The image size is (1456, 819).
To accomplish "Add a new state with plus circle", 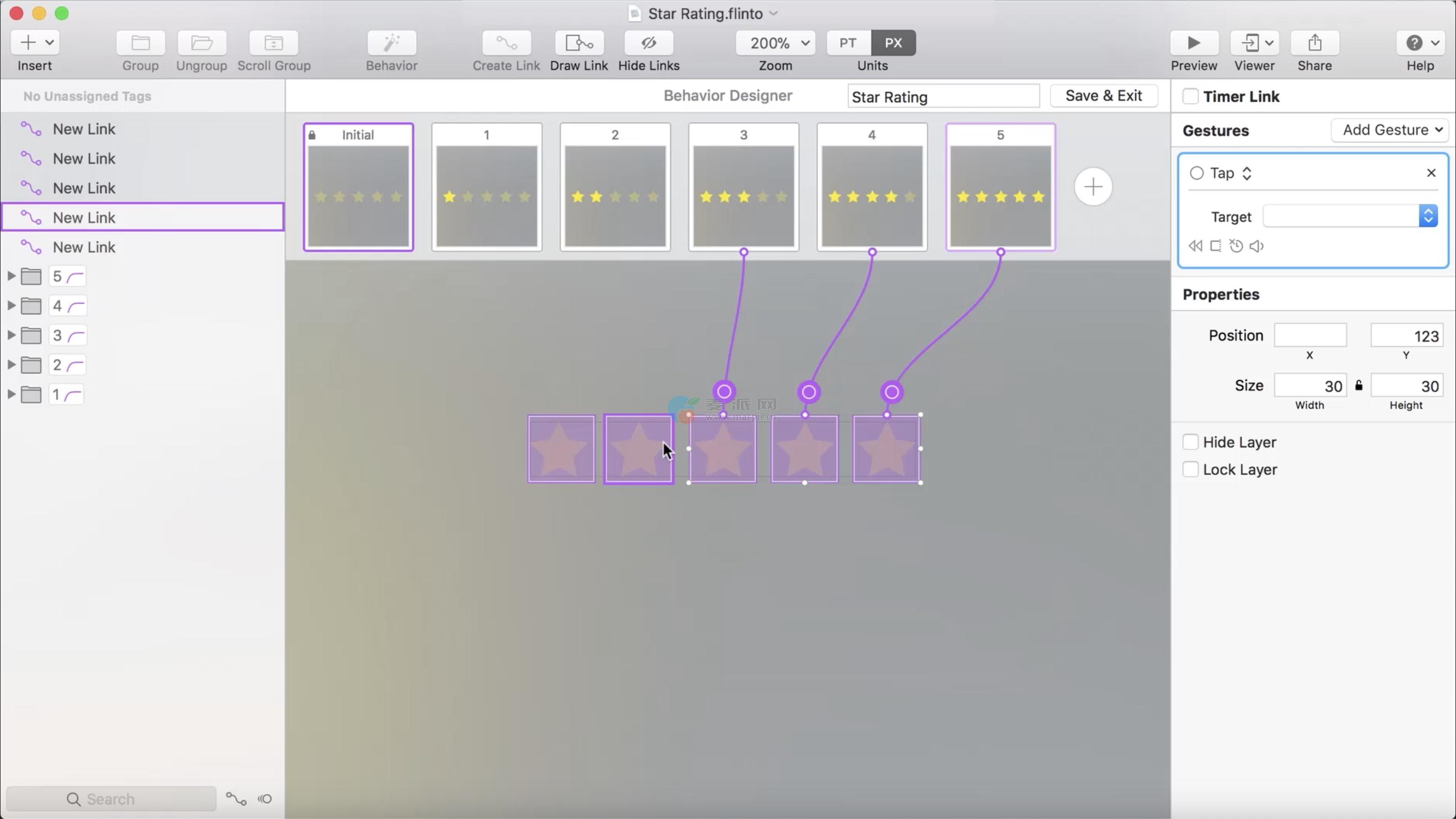I will click(x=1092, y=187).
